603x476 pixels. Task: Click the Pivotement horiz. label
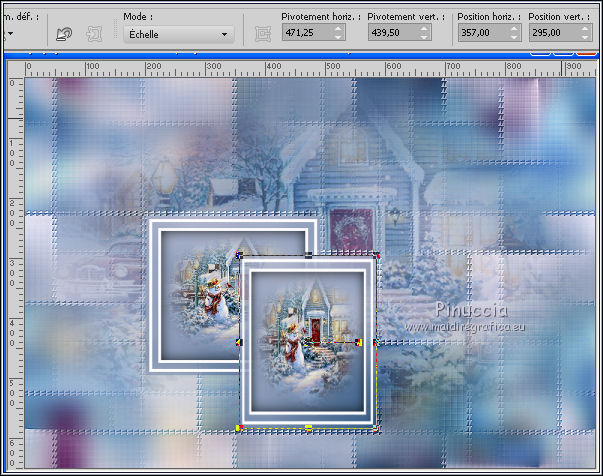(321, 17)
